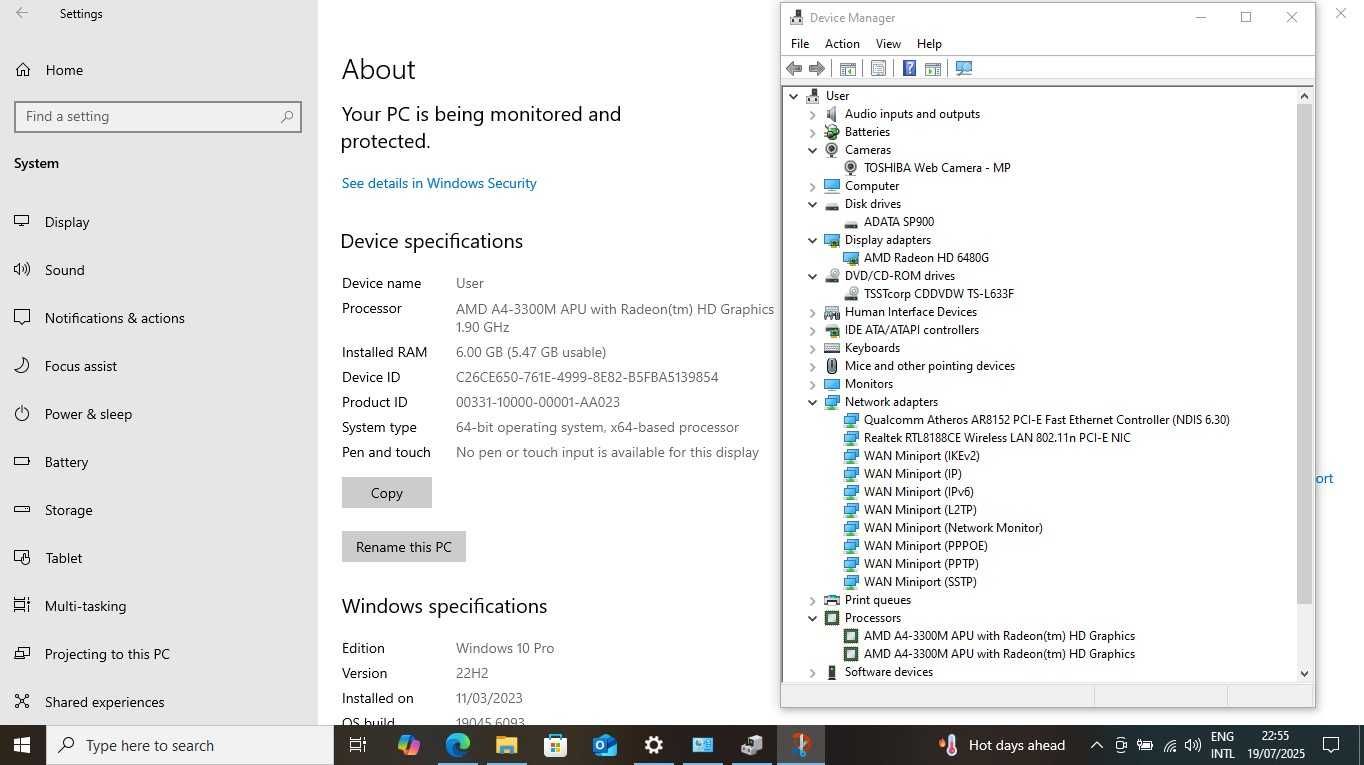Expand the Keyboards category
Image resolution: width=1364 pixels, height=765 pixels.
point(813,348)
